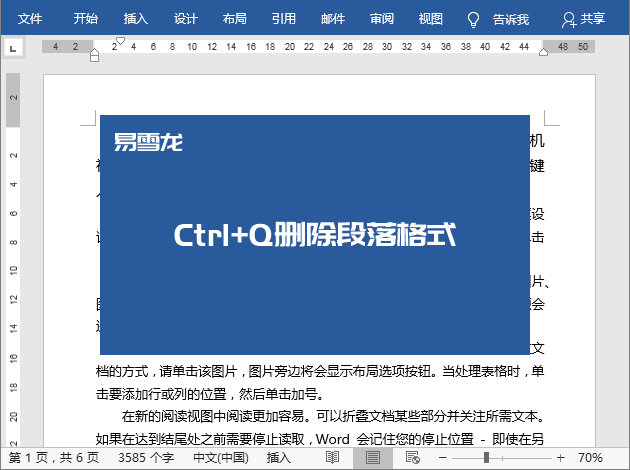Click the line starting 击要添加行或列的位置
630x470 pixels.
pyautogui.click(x=210, y=394)
